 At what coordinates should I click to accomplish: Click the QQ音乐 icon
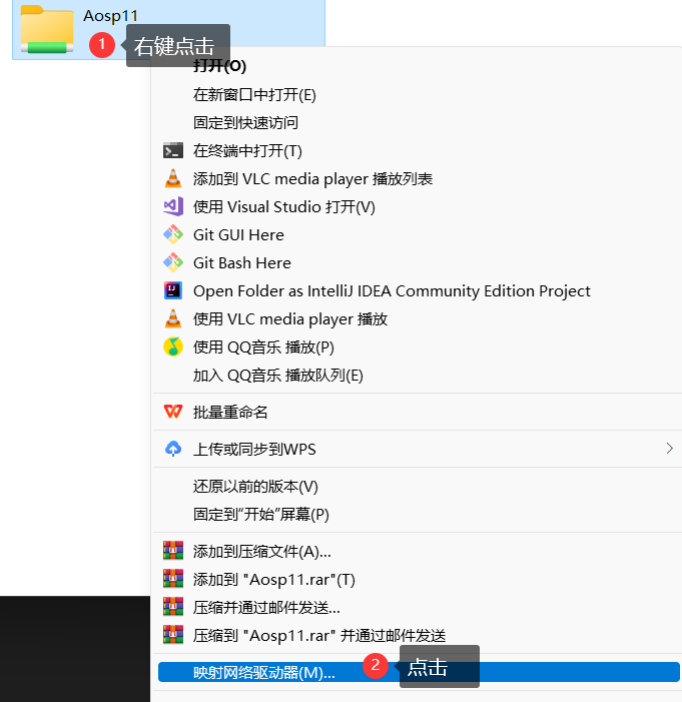pos(173,347)
